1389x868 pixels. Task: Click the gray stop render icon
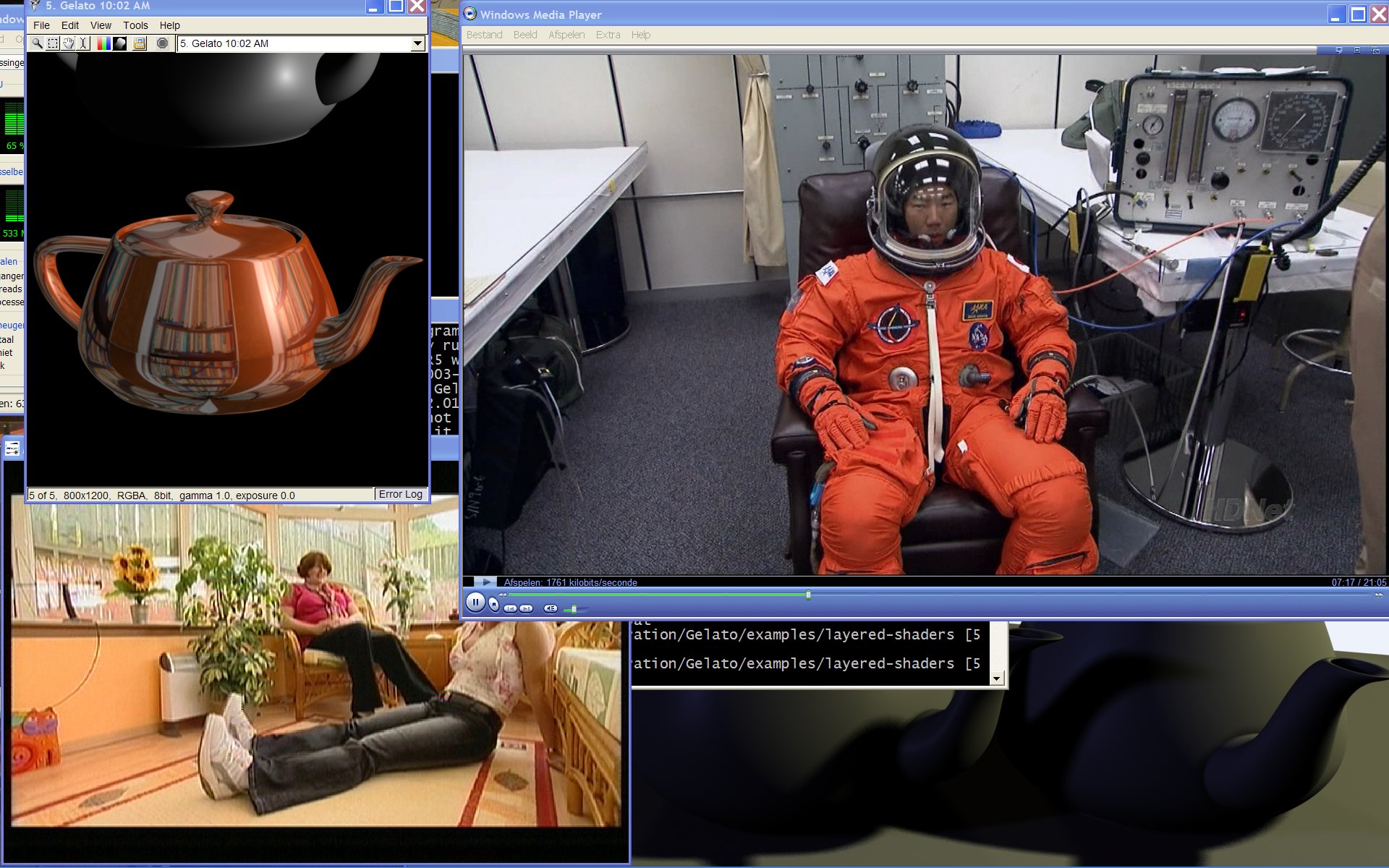[x=163, y=43]
